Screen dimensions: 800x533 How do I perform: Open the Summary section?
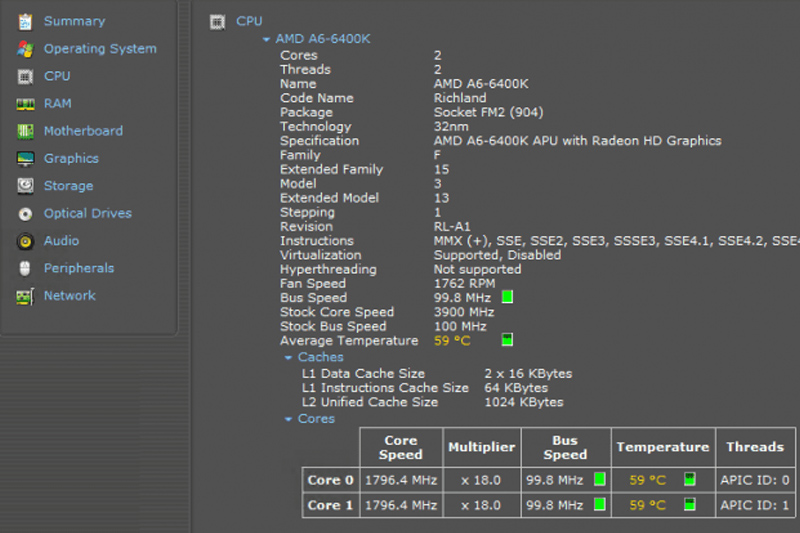[x=74, y=21]
